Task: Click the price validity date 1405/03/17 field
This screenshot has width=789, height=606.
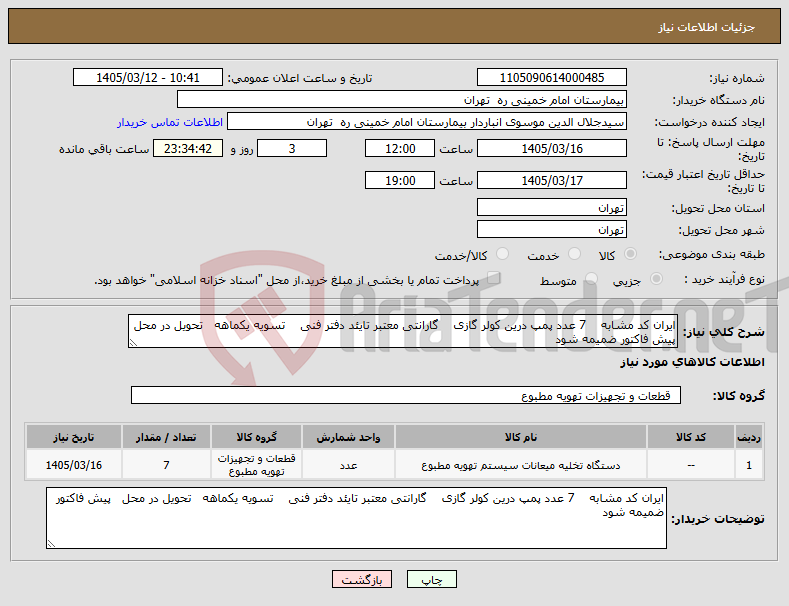Action: click(551, 180)
